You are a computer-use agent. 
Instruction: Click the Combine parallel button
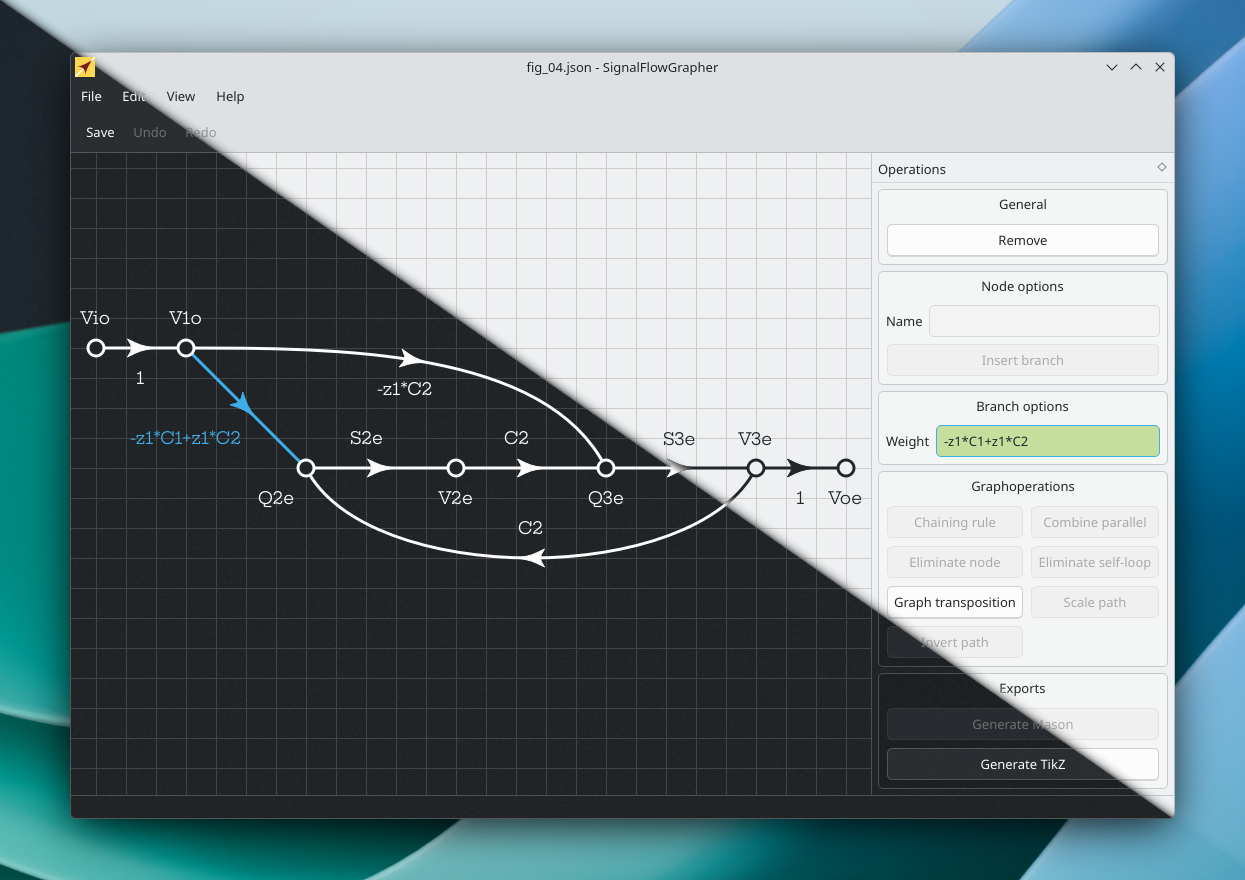(x=1094, y=522)
